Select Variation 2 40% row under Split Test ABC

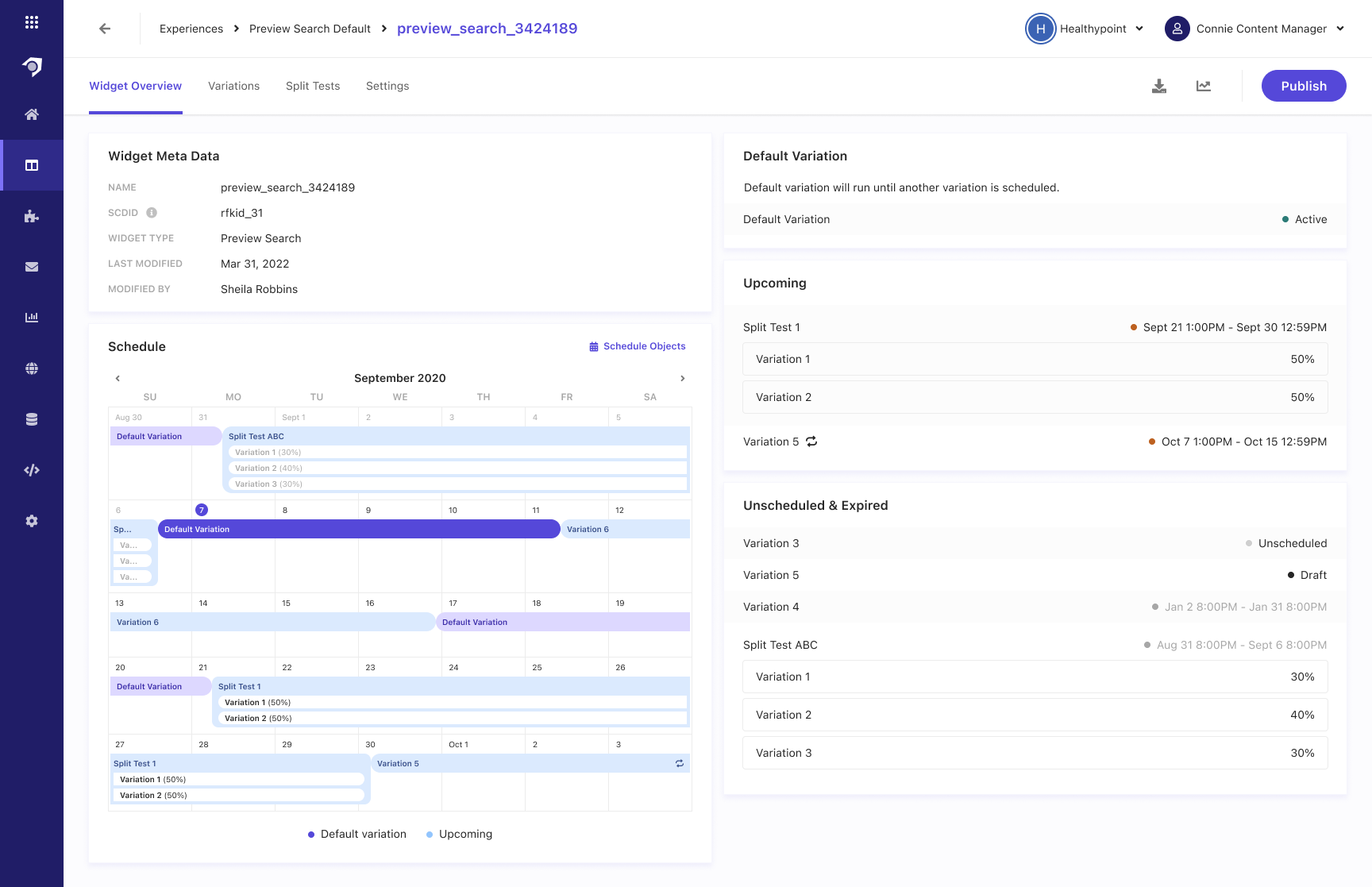tap(1035, 715)
